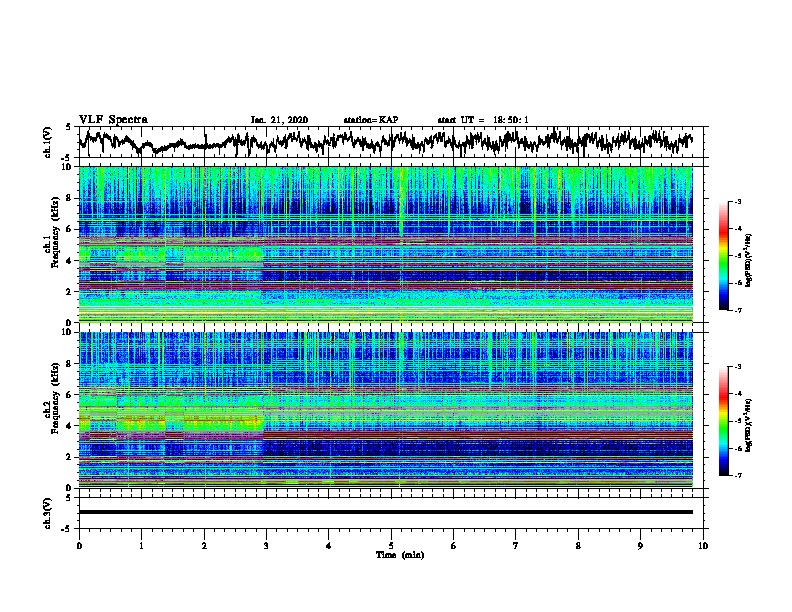Click the "8" kHz tick on ch.1 frequency axis
792x612 pixels.
coord(69,198)
